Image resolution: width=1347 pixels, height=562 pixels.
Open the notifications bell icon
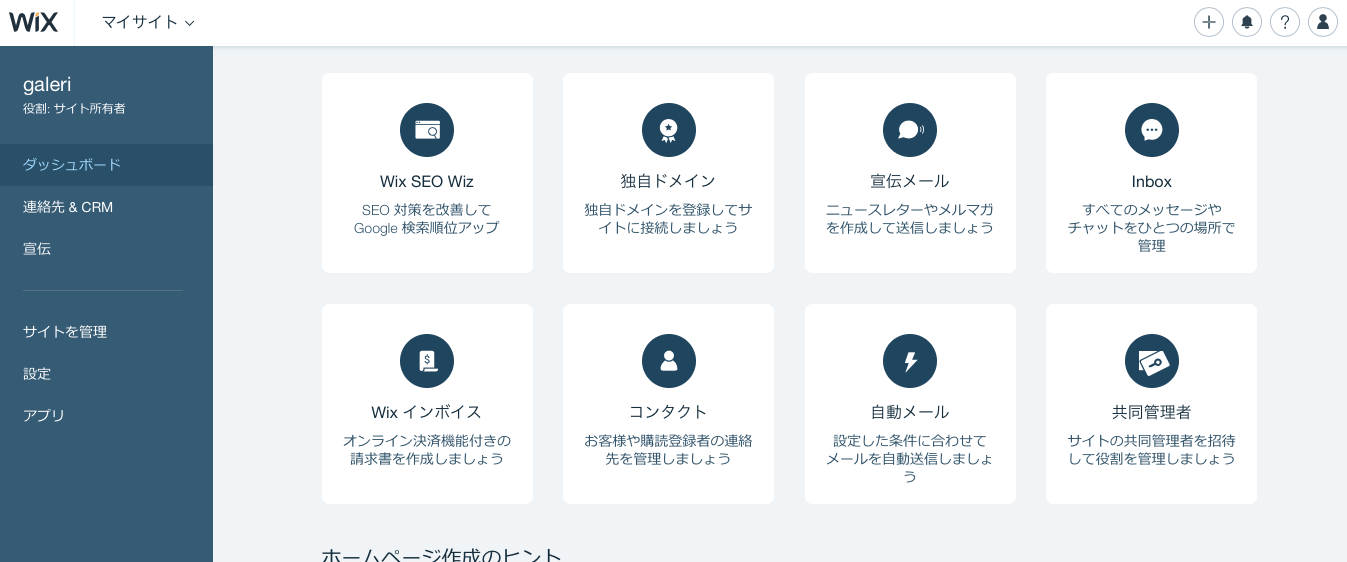click(1247, 22)
